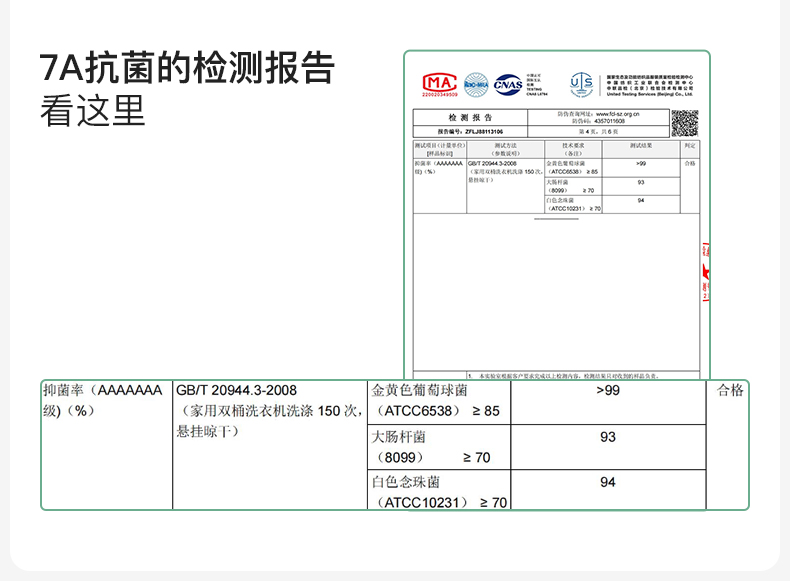
Task: Click the "级)(%)" line in the enlarged table
Action: (69, 411)
